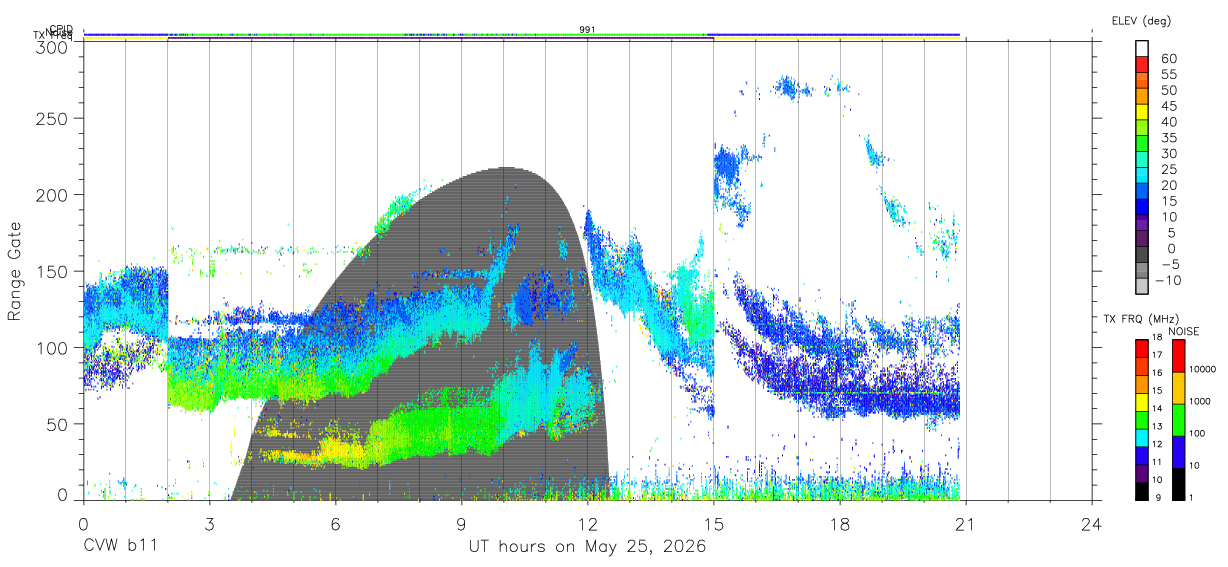
Task: Click x-axis tick label '24'
Action: pyautogui.click(x=1092, y=523)
